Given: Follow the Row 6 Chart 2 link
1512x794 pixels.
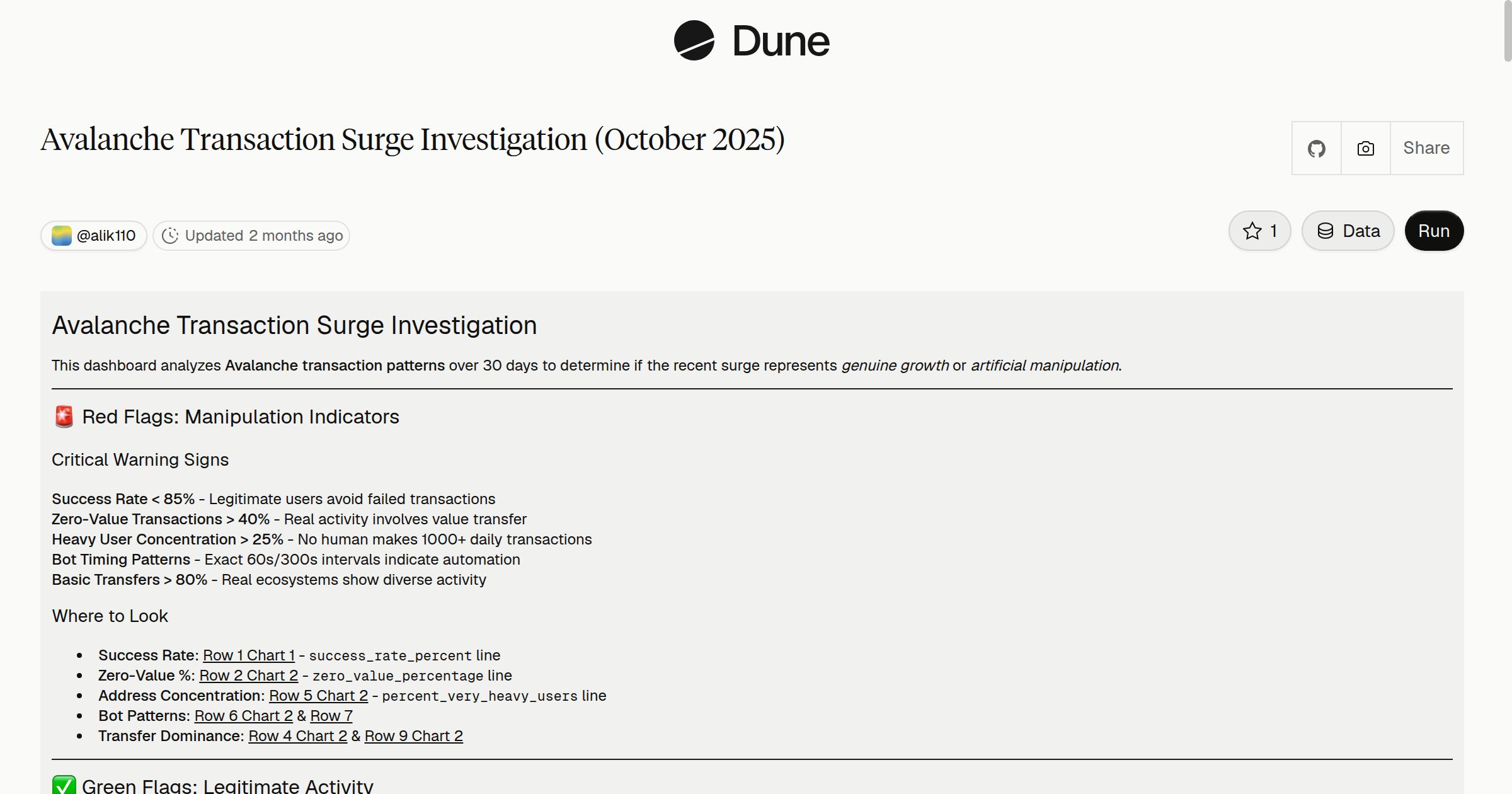Looking at the screenshot, I should click(243, 716).
